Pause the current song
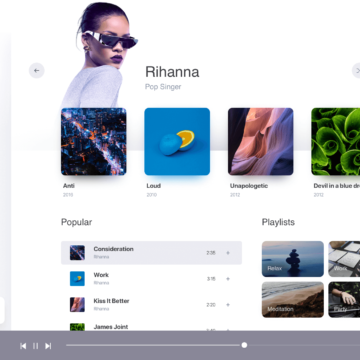 coord(35,346)
